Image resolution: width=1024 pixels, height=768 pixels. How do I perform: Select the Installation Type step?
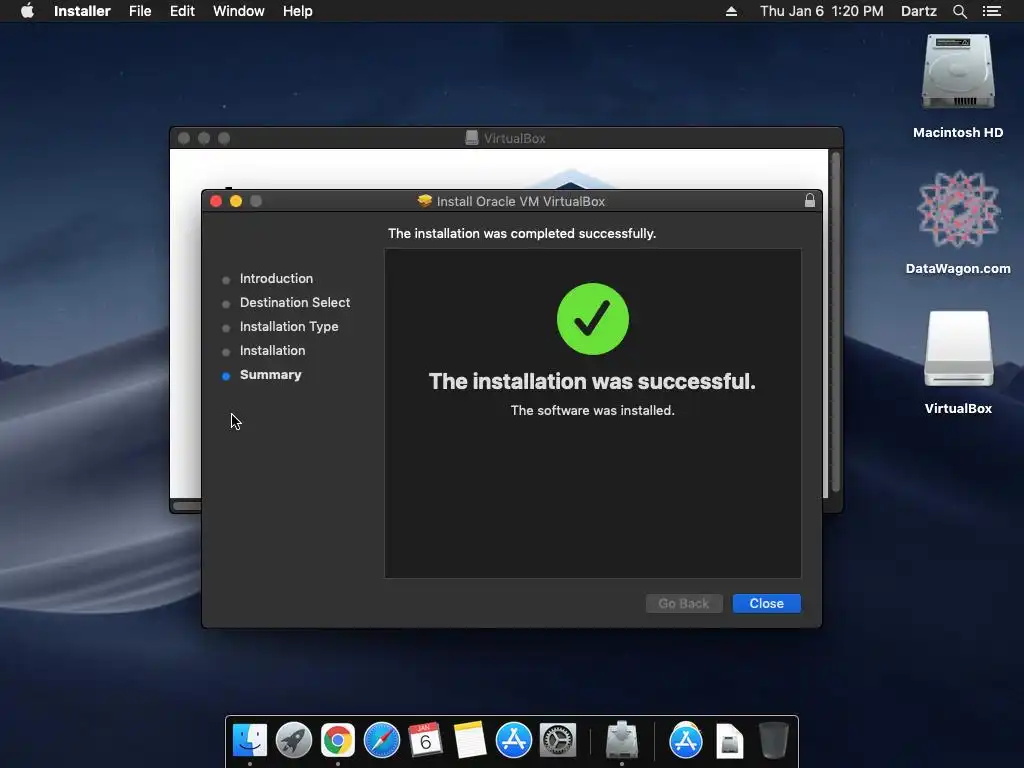coord(289,327)
